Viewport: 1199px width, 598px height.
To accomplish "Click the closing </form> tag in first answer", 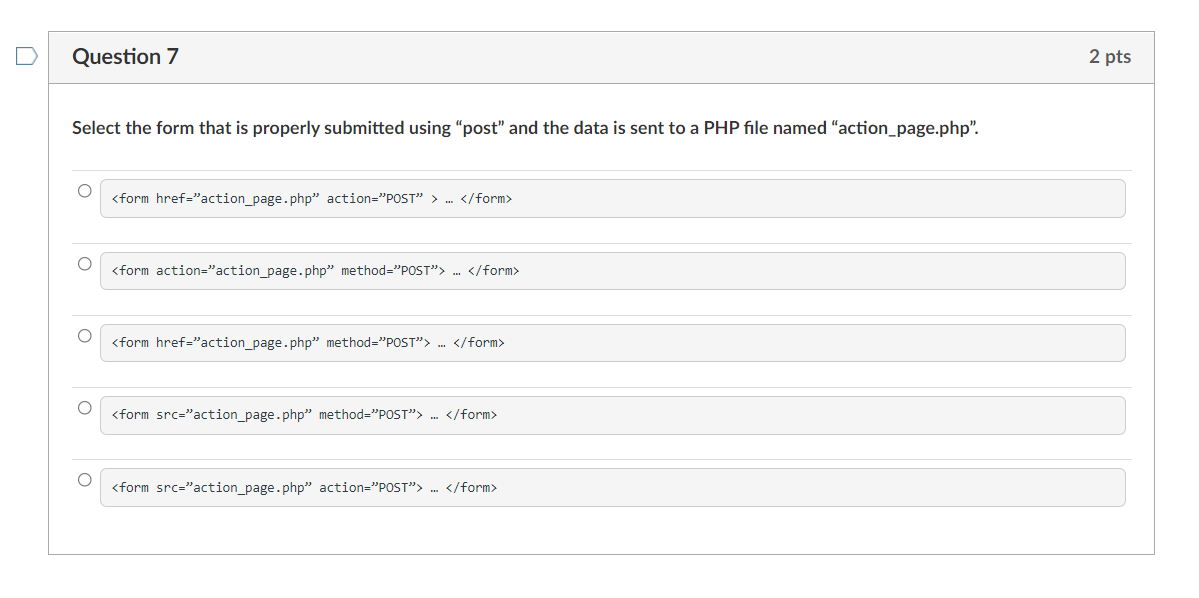I will pos(486,198).
